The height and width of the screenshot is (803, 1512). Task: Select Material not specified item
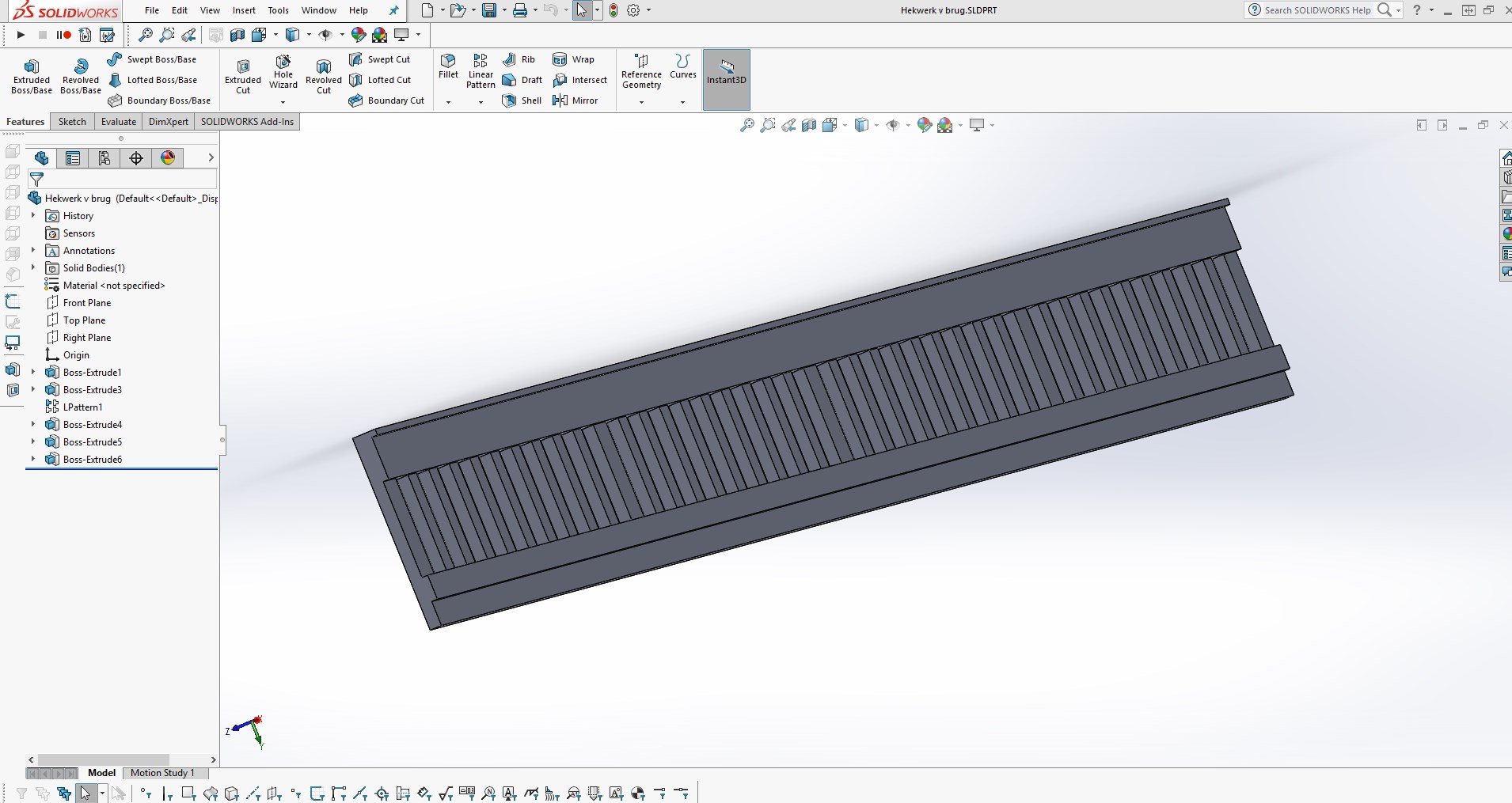click(105, 285)
